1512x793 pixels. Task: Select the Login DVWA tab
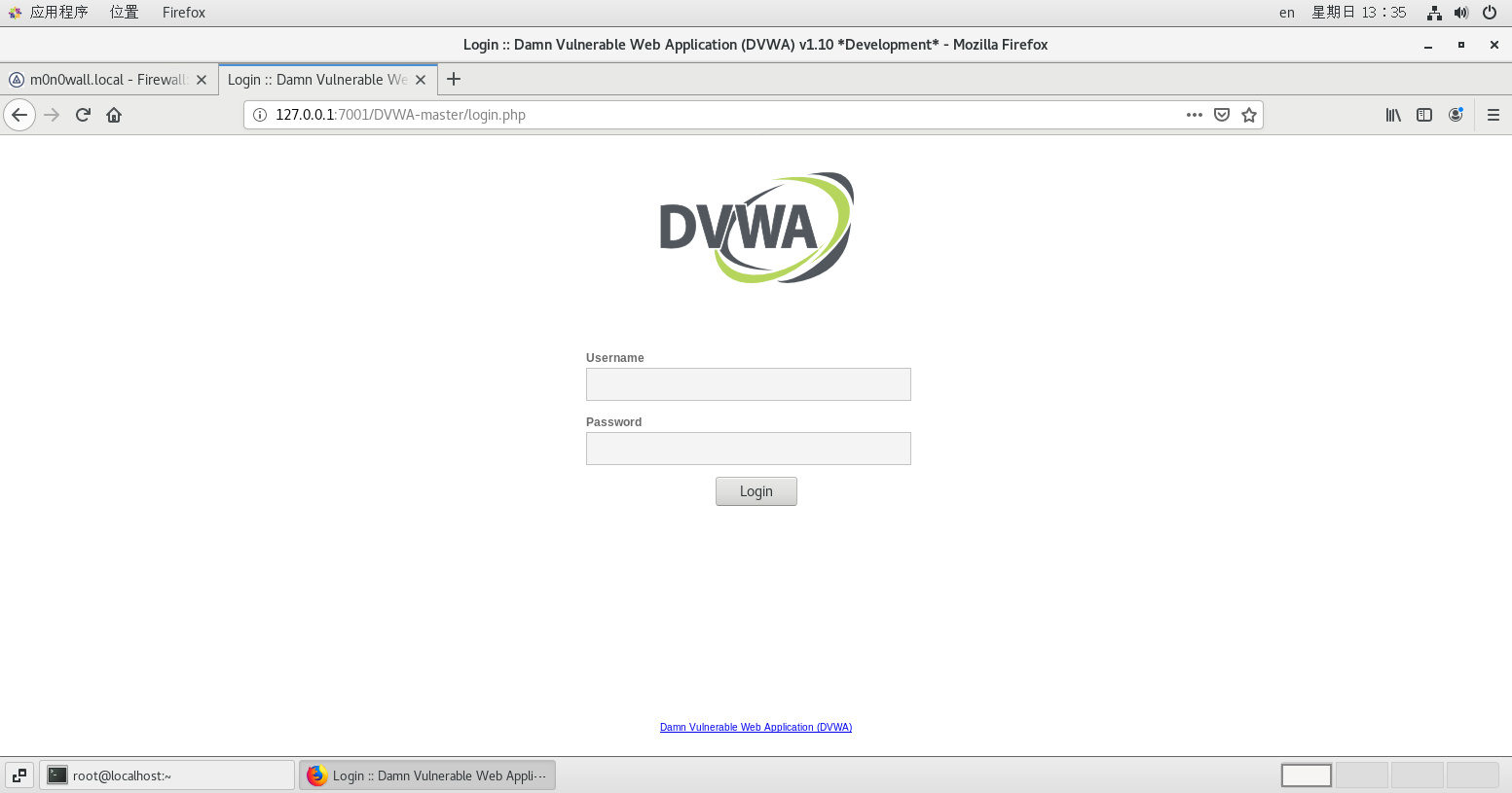coord(328,80)
